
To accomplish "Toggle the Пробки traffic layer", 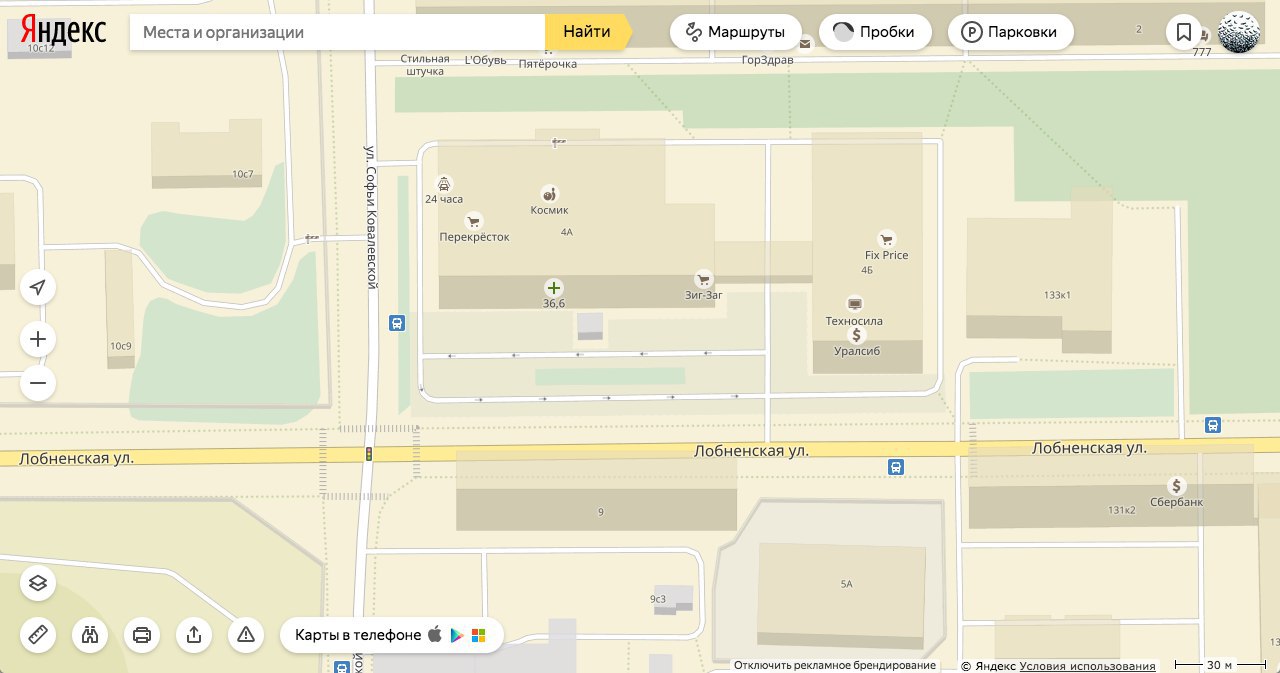I will click(875, 32).
